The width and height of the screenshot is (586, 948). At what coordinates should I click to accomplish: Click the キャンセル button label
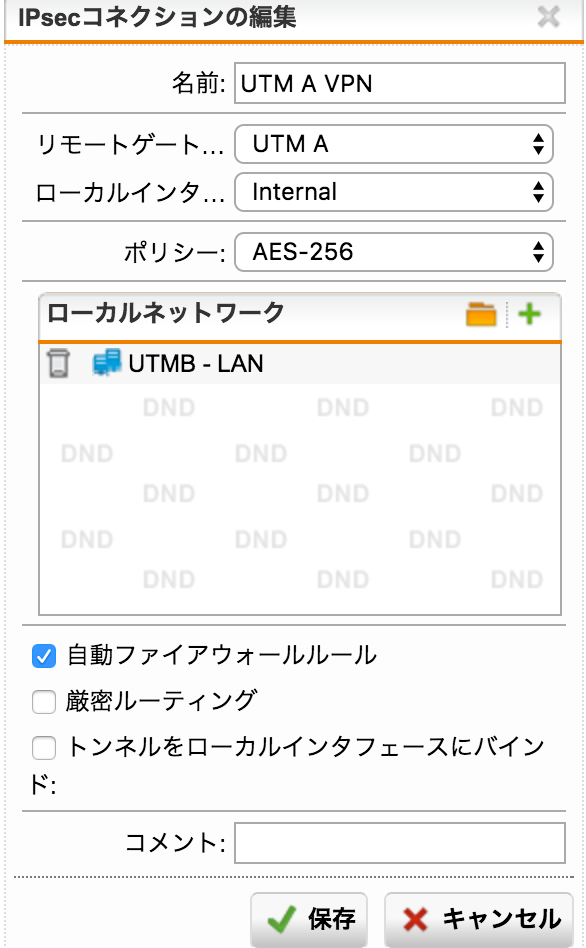pyautogui.click(x=502, y=919)
